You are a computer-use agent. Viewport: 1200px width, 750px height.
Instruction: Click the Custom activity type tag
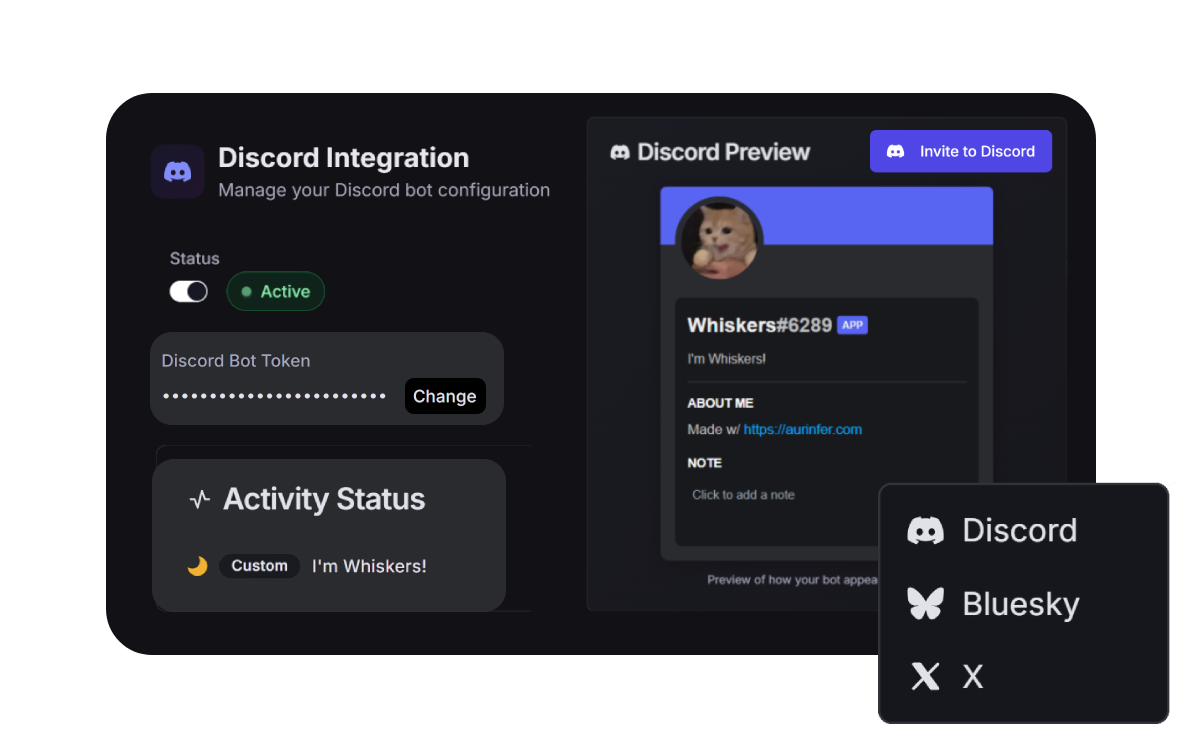coord(259,566)
